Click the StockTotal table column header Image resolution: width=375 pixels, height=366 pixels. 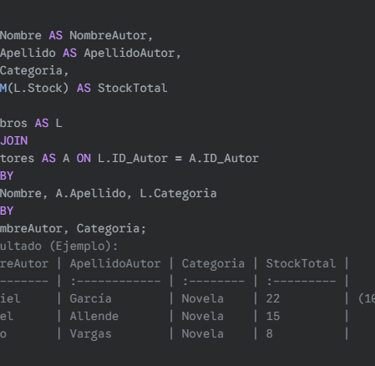tap(301, 264)
